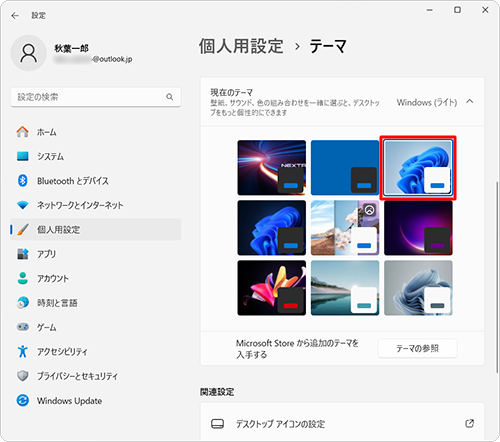Screen dimensions: 500x442
Task: Go back with the arrow icon
Action: click(15, 15)
